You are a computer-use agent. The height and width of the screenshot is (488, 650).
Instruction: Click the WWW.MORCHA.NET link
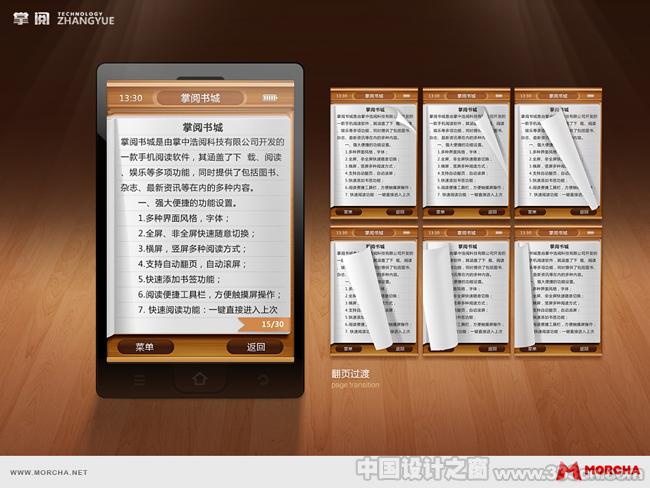tap(49, 472)
